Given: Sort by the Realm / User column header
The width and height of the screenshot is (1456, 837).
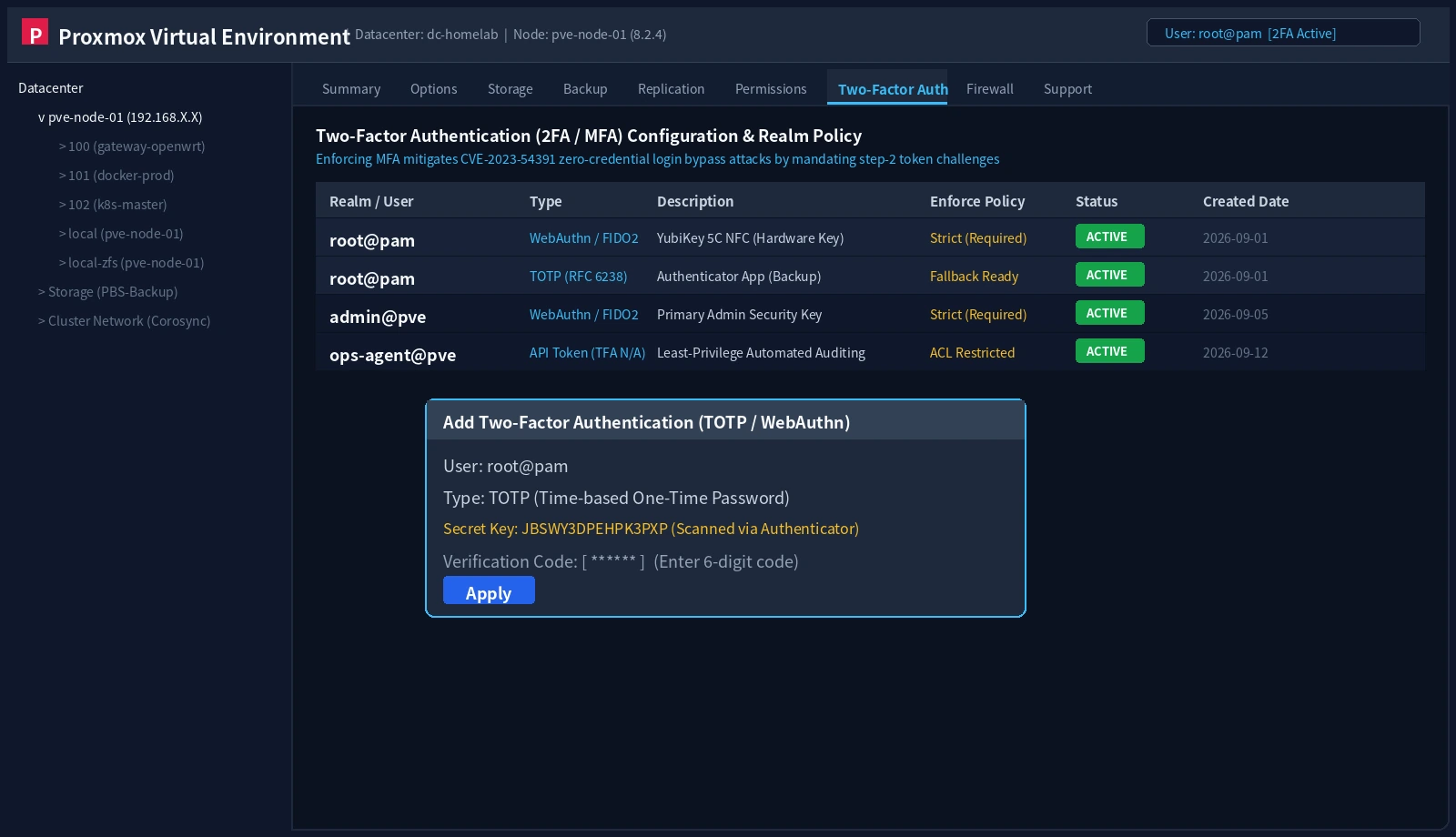Looking at the screenshot, I should tap(371, 201).
